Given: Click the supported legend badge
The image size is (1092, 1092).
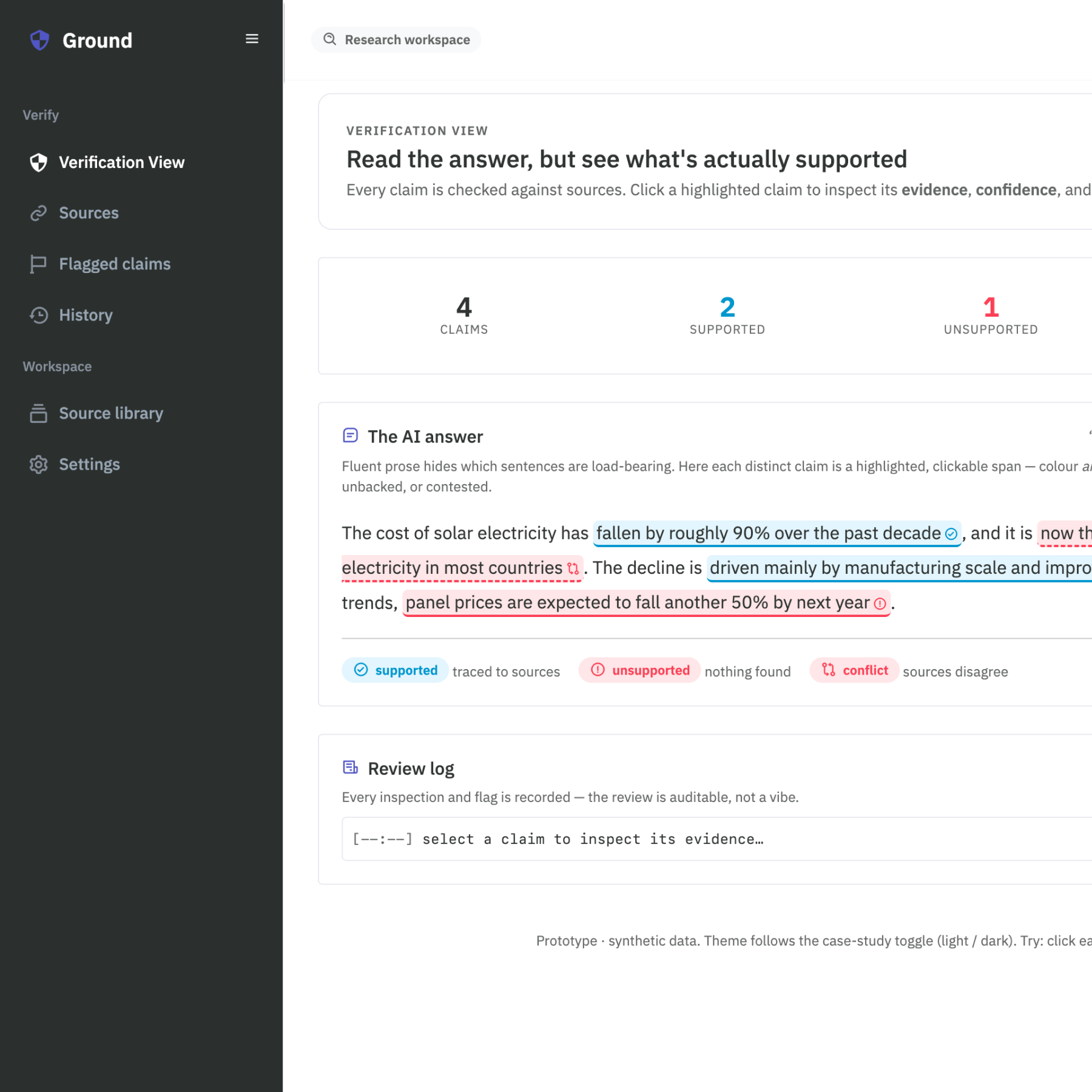Looking at the screenshot, I should click(x=395, y=670).
